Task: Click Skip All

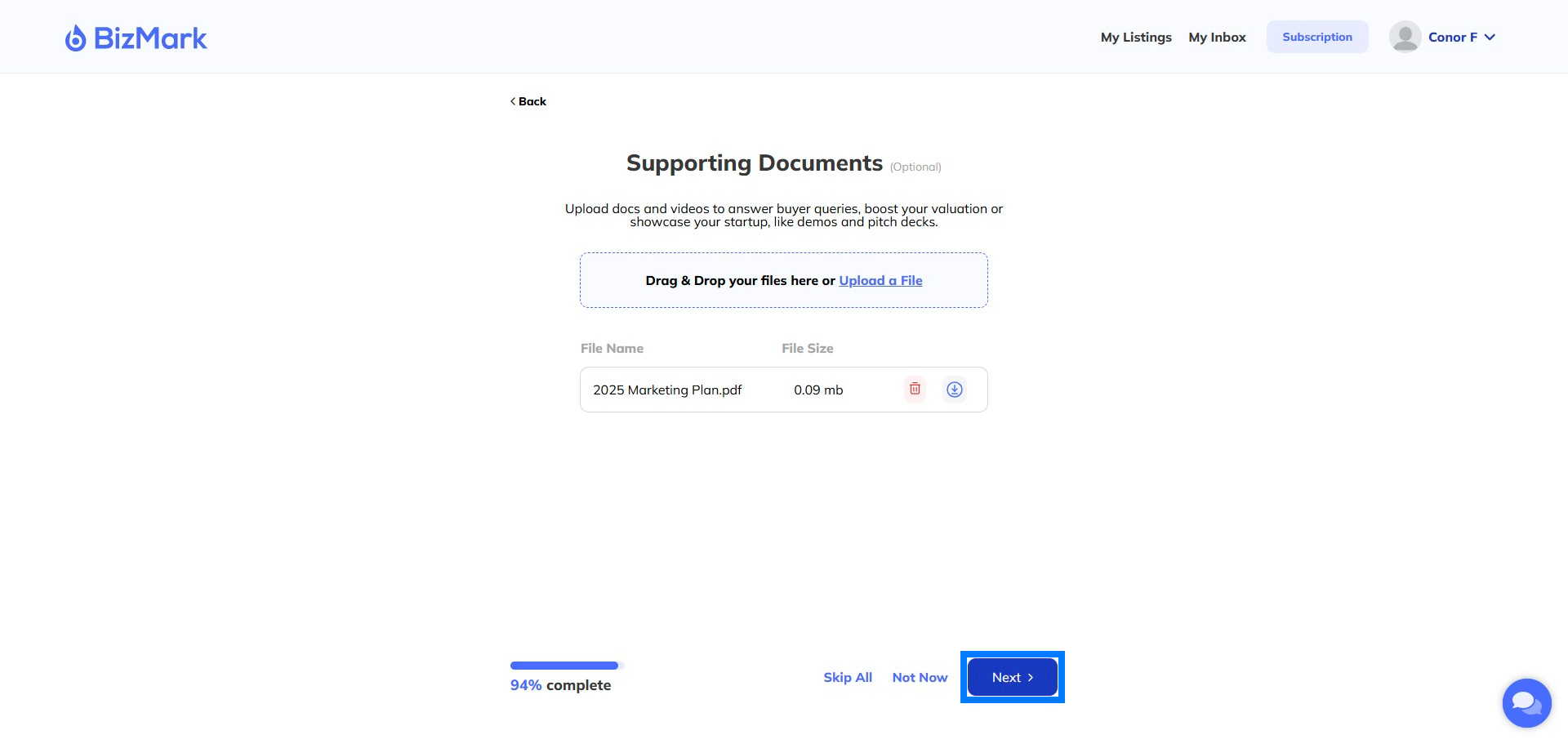Action: (x=848, y=677)
